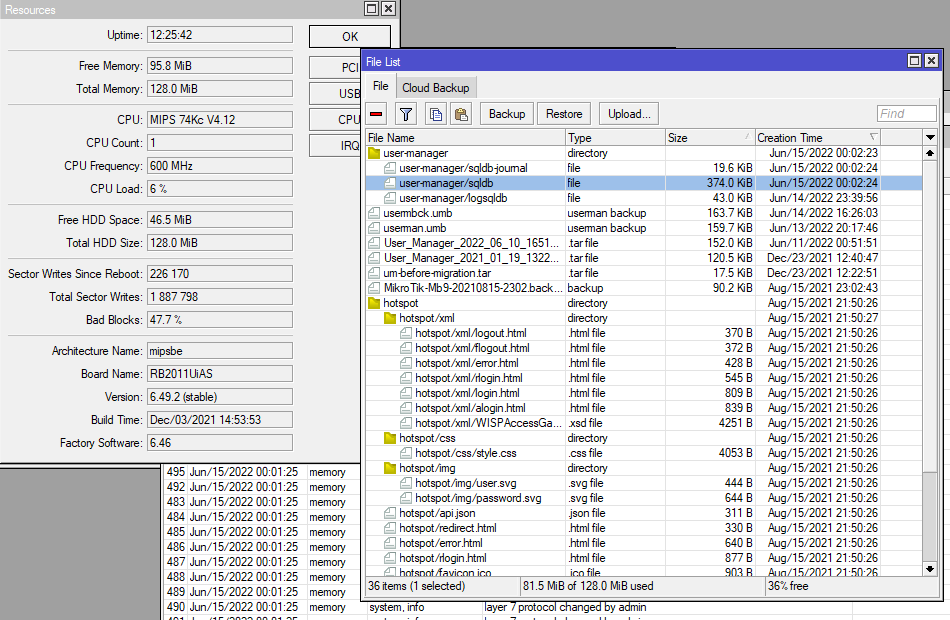
Task: Click the Free Memory value 95.8 MiB
Action: tap(220, 65)
